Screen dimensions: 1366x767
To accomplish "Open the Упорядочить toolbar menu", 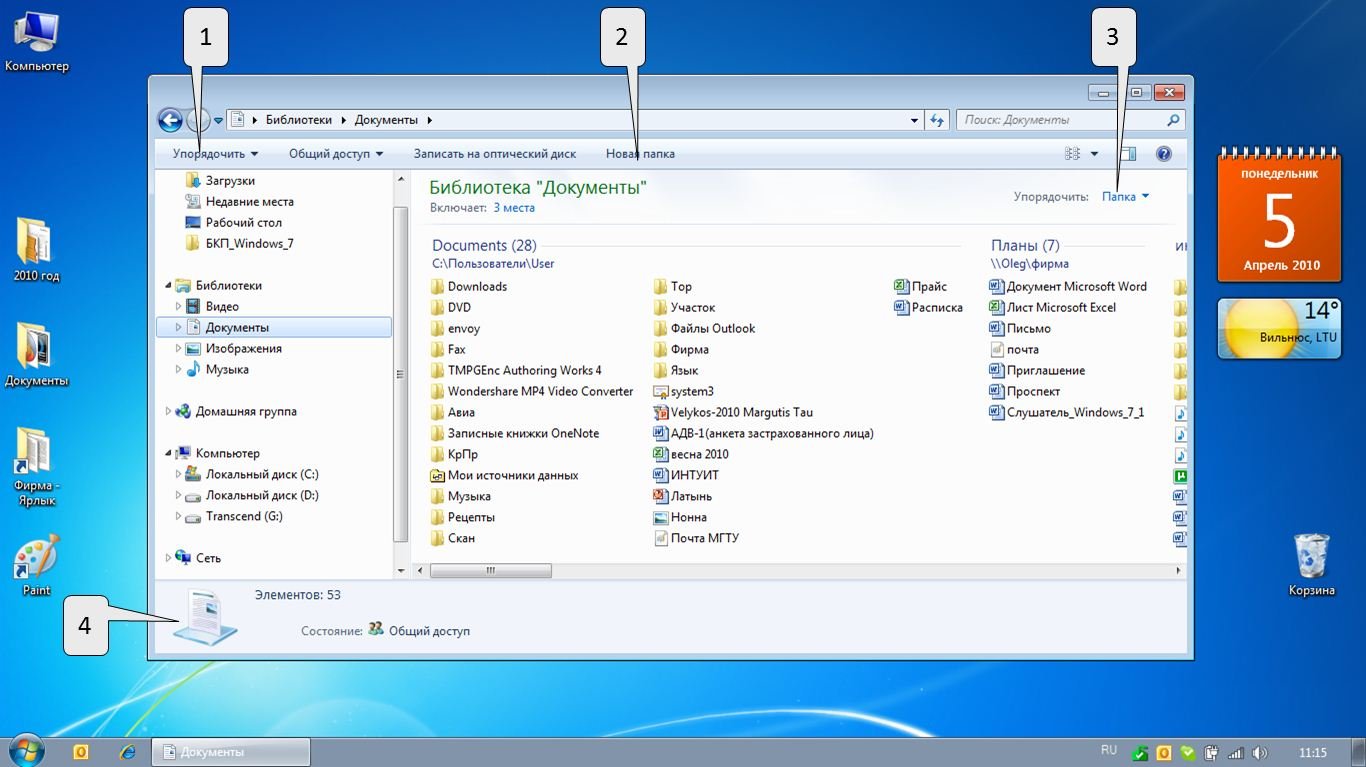I will (x=215, y=154).
